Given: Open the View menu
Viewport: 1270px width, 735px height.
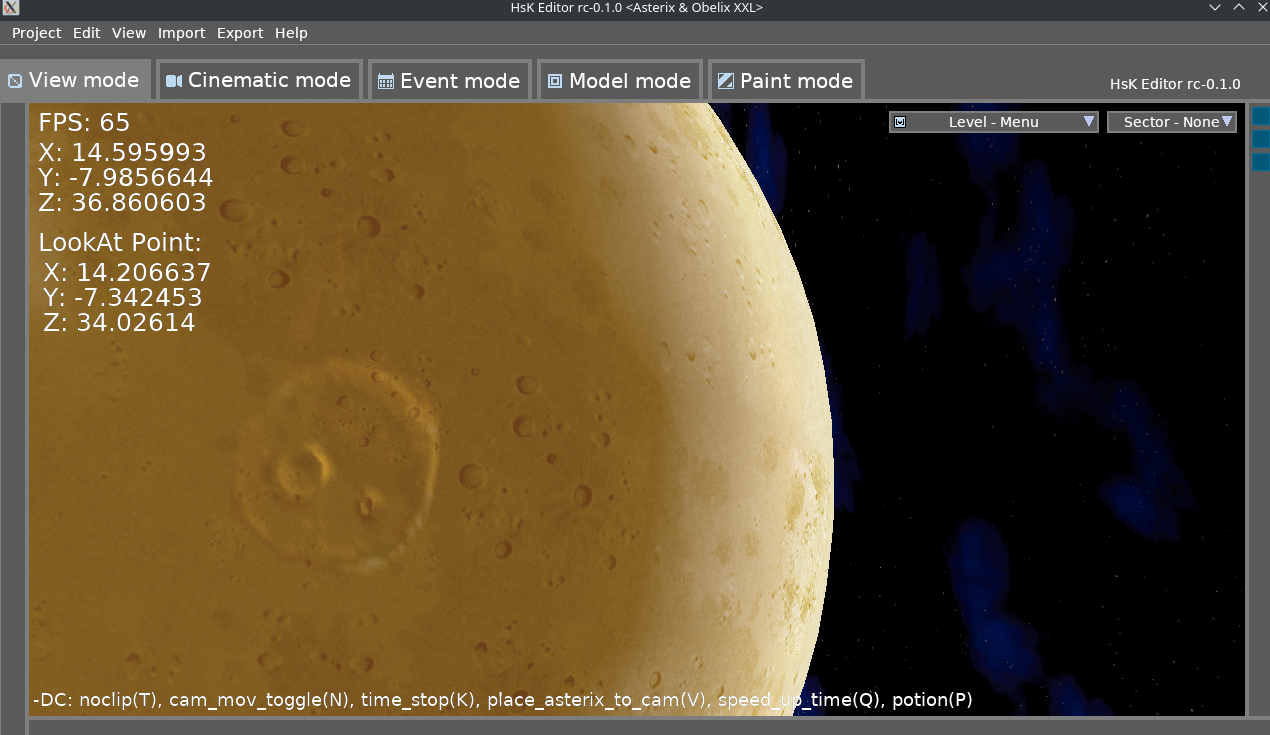Looking at the screenshot, I should [129, 33].
